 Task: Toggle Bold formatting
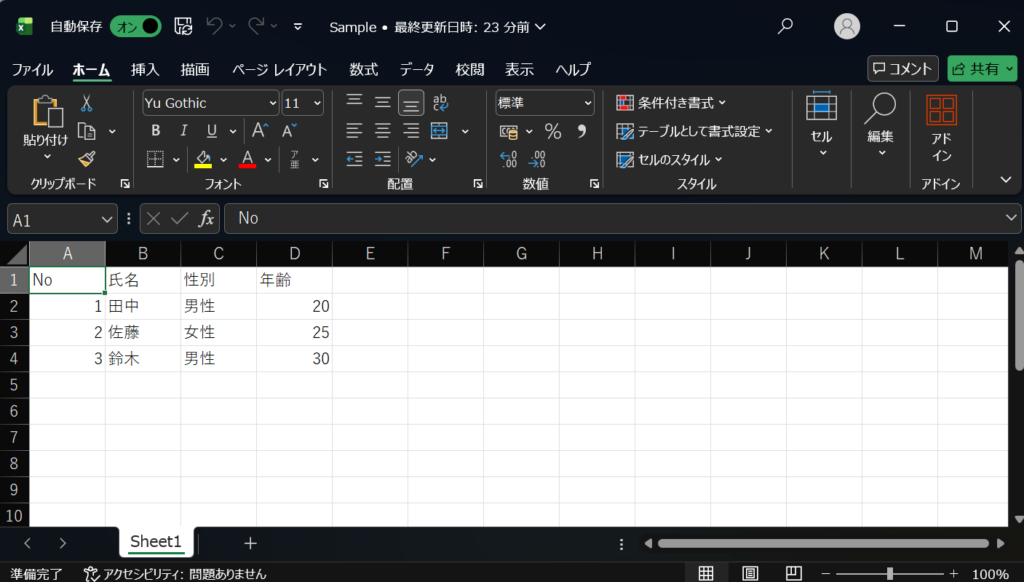(x=155, y=131)
